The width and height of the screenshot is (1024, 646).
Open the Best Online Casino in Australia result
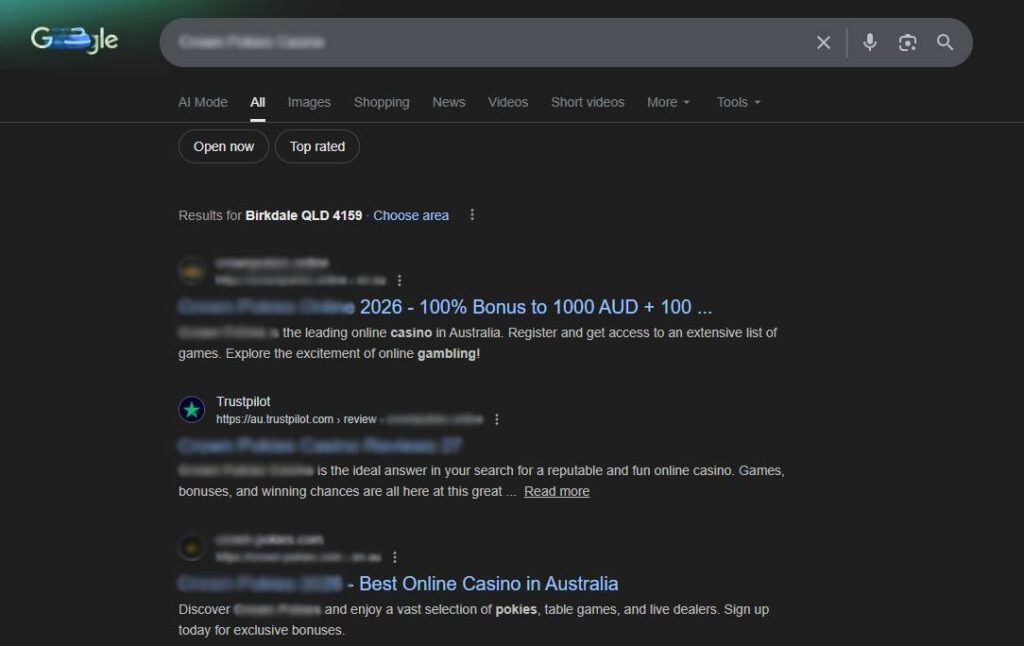pos(487,583)
